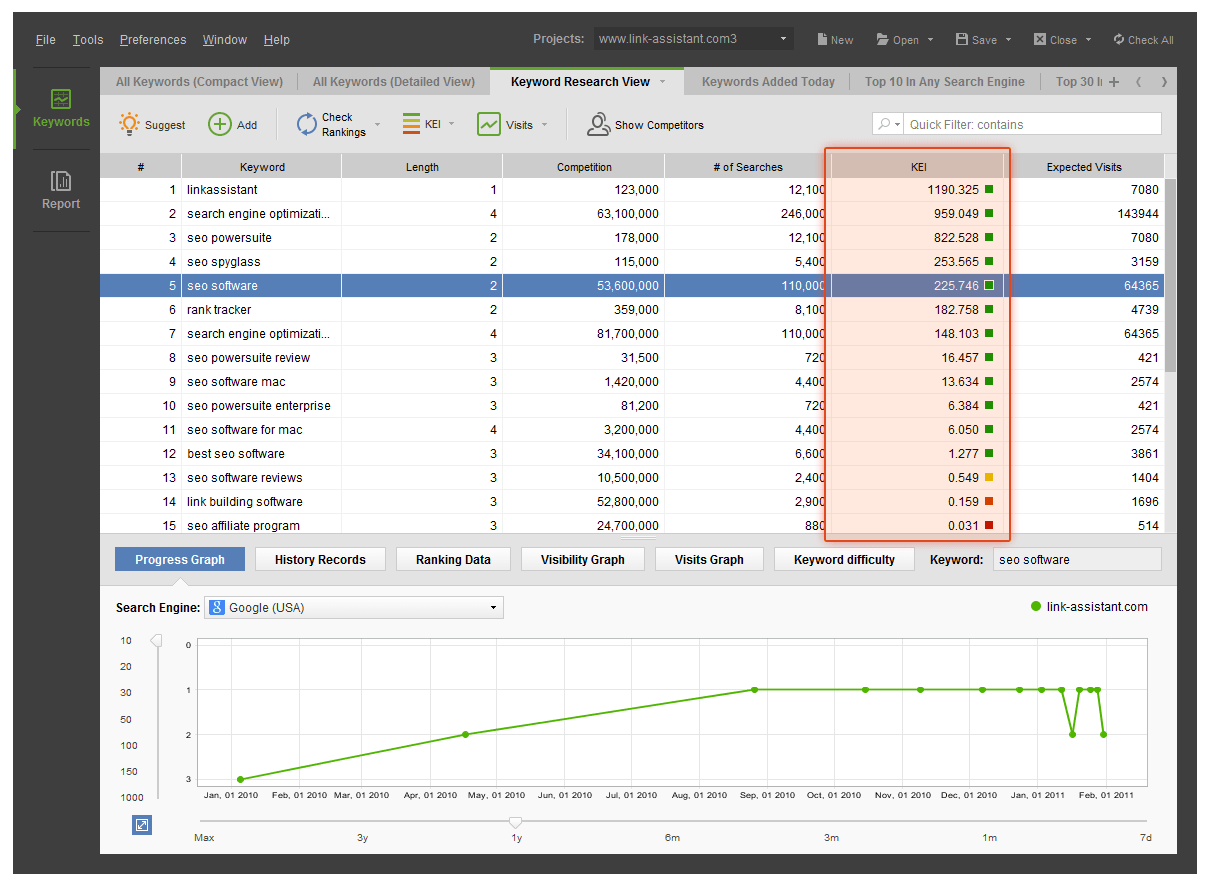The height and width of the screenshot is (886, 1207).
Task: Open the Ranking Data view
Action: [453, 559]
